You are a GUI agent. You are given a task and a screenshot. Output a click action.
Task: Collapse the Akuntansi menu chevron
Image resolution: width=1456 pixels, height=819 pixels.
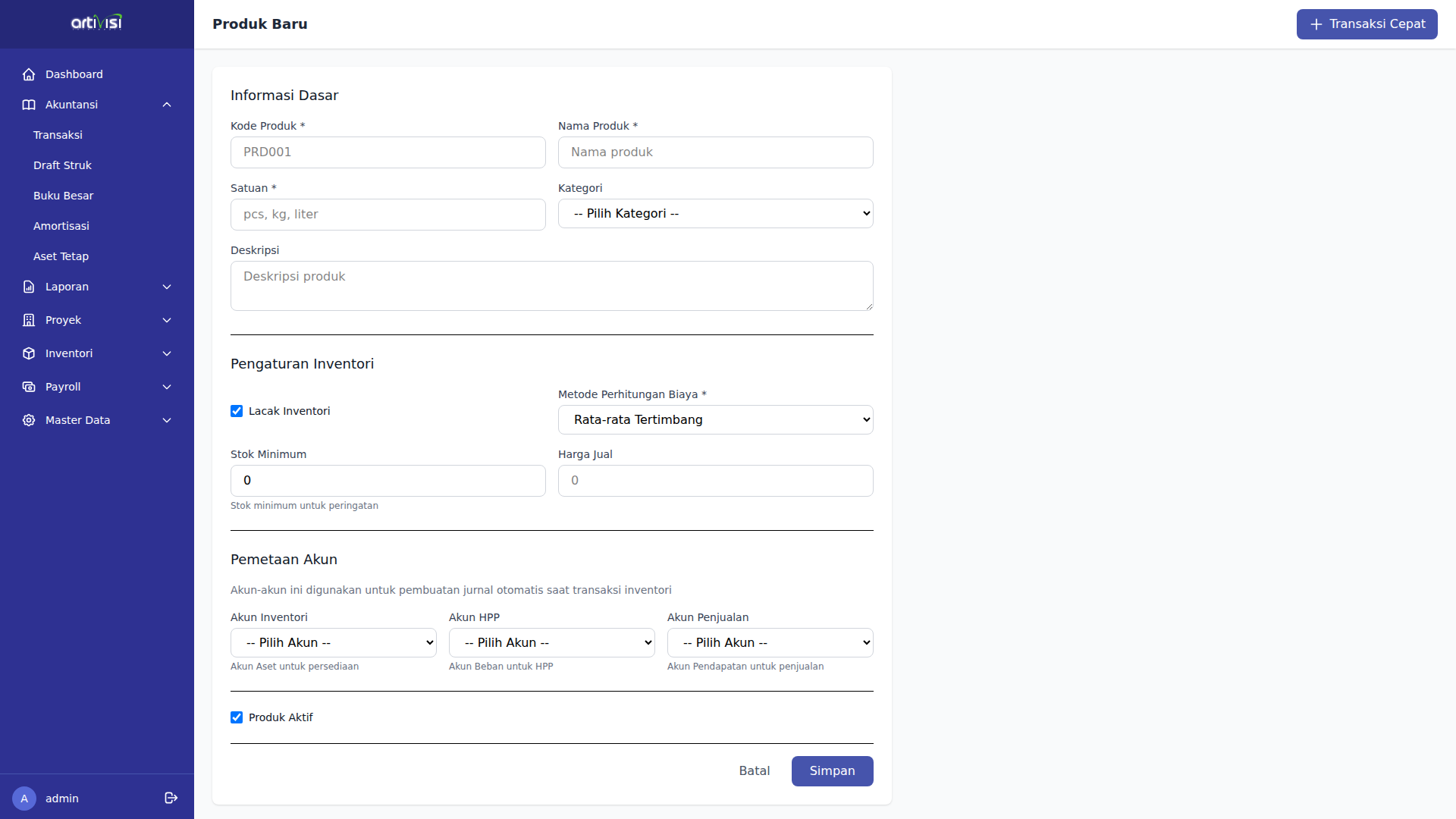tap(167, 105)
